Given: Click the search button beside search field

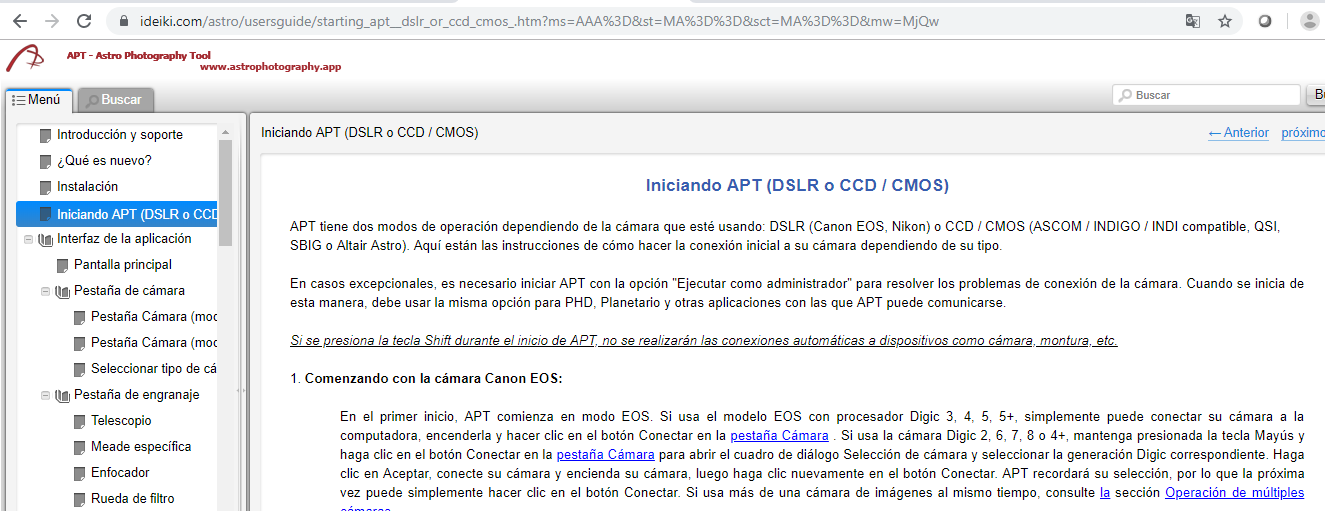Looking at the screenshot, I should (1316, 95).
